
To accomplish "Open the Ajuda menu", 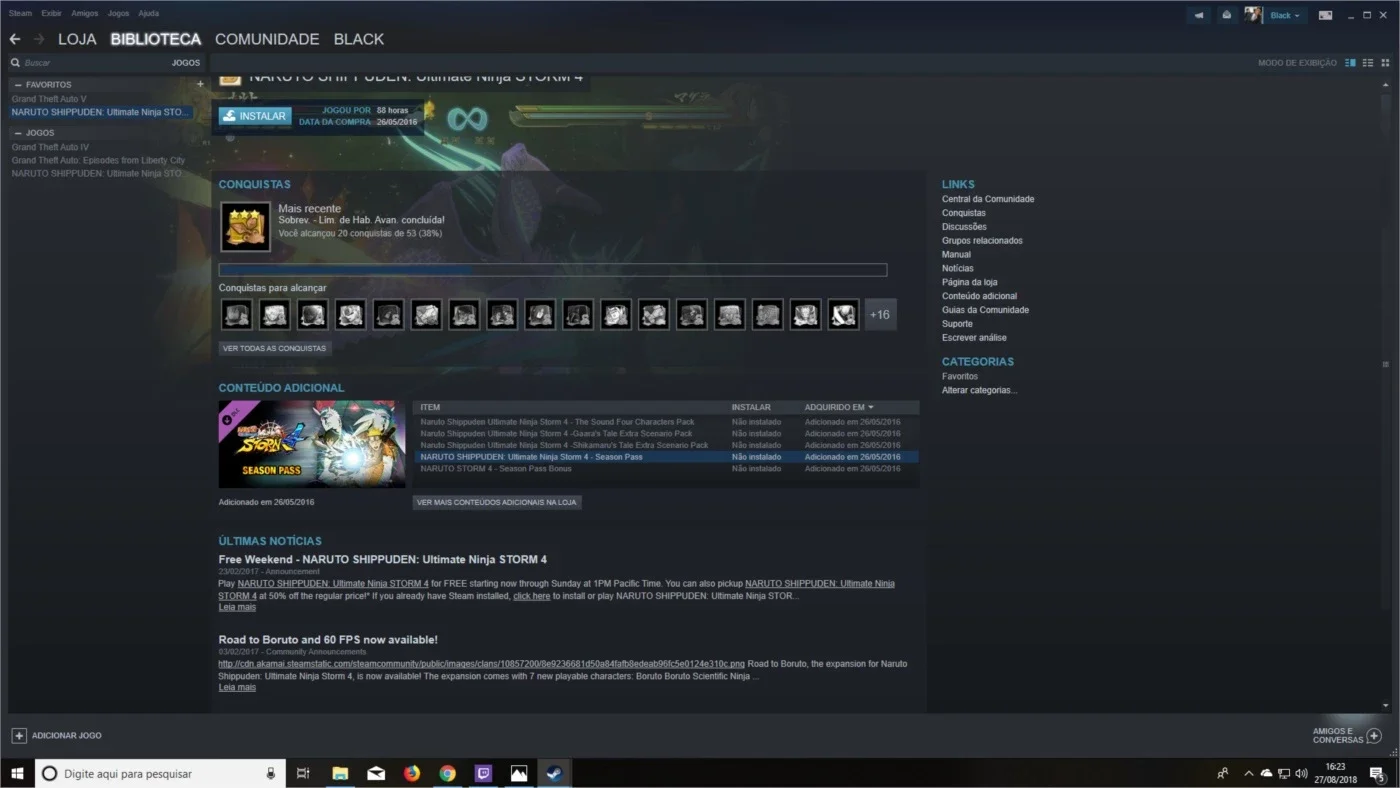I will [148, 14].
